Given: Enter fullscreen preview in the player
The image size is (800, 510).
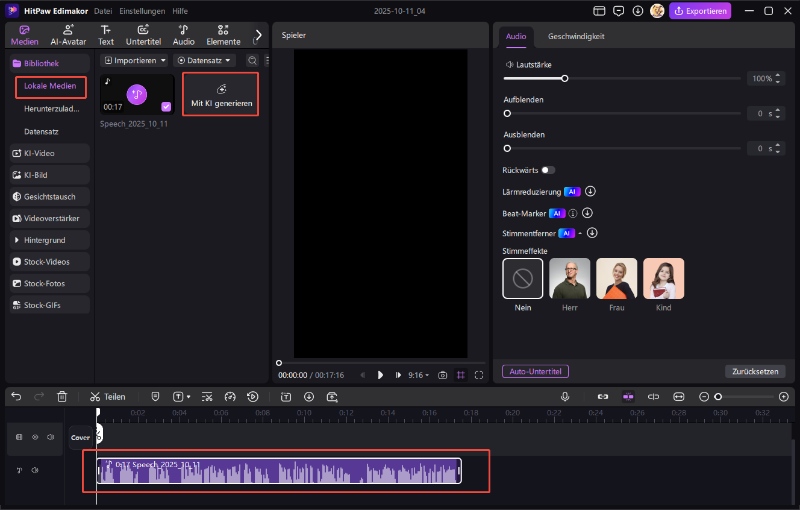Looking at the screenshot, I should 479,375.
